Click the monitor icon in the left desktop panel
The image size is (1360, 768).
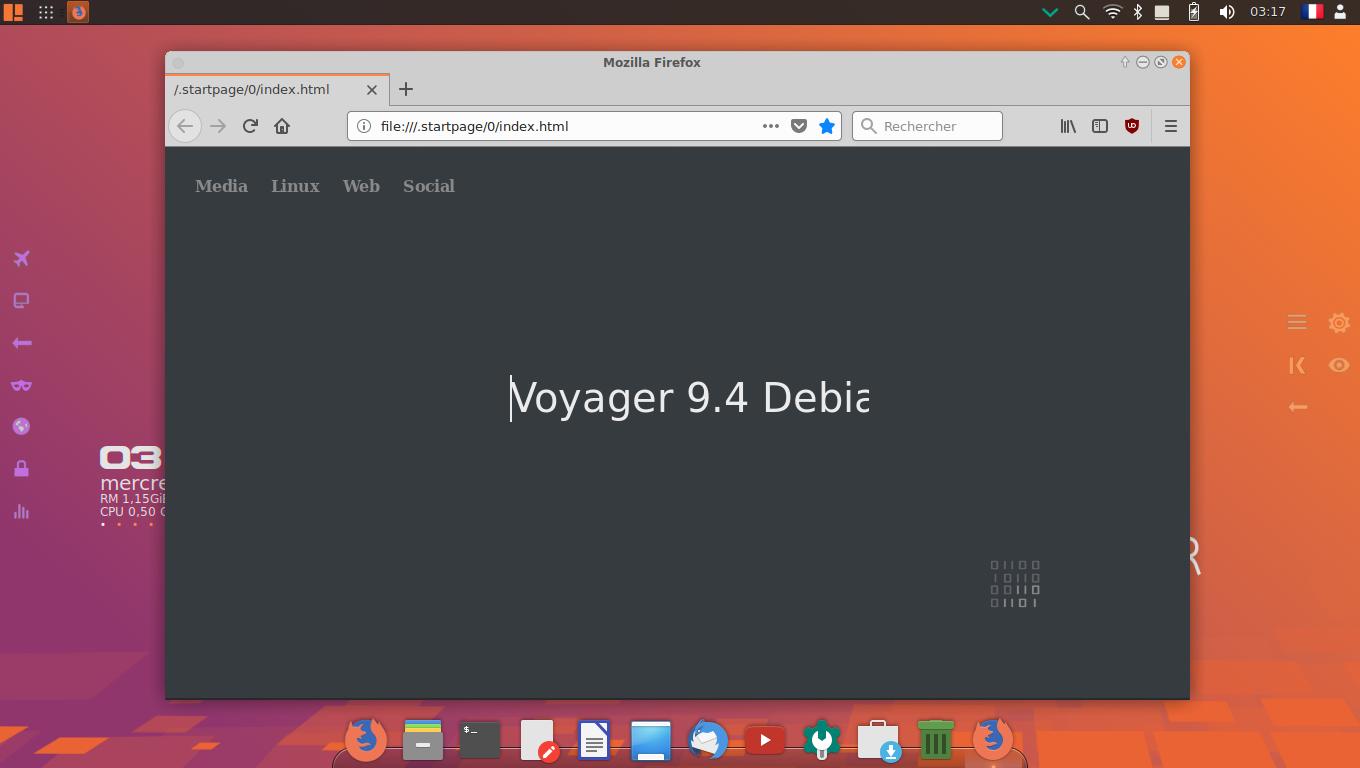click(21, 301)
